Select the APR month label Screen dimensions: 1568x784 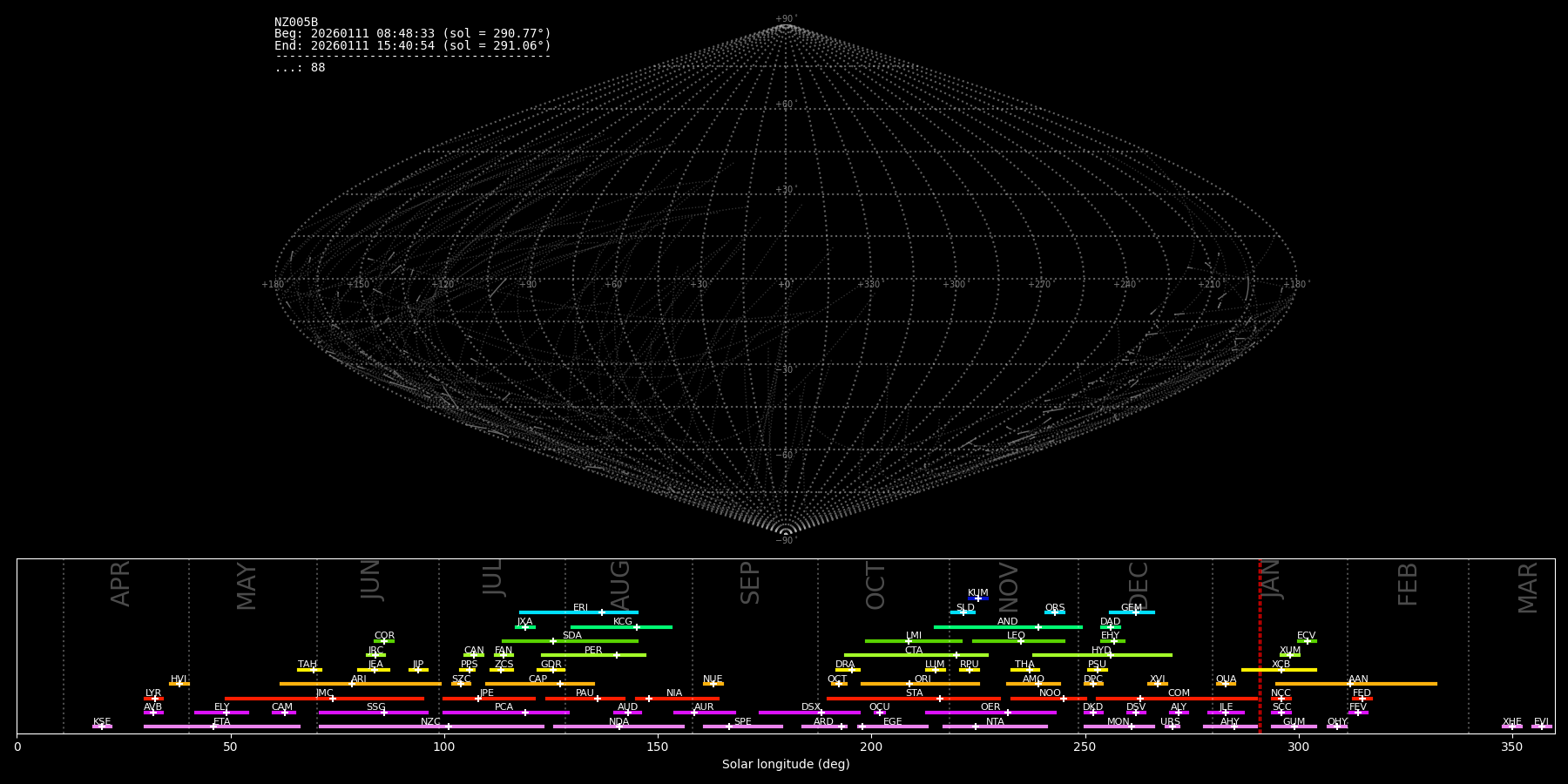120,584
